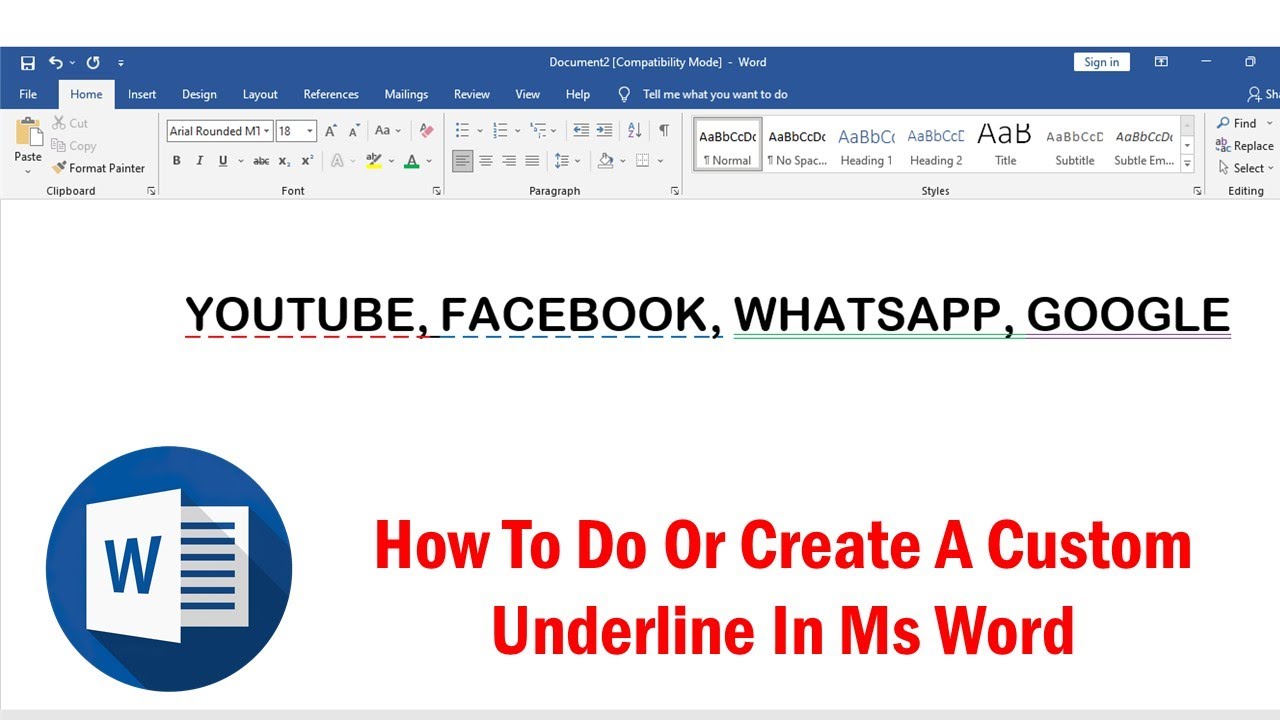Select Center alignment
The image size is (1280, 720).
point(486,161)
